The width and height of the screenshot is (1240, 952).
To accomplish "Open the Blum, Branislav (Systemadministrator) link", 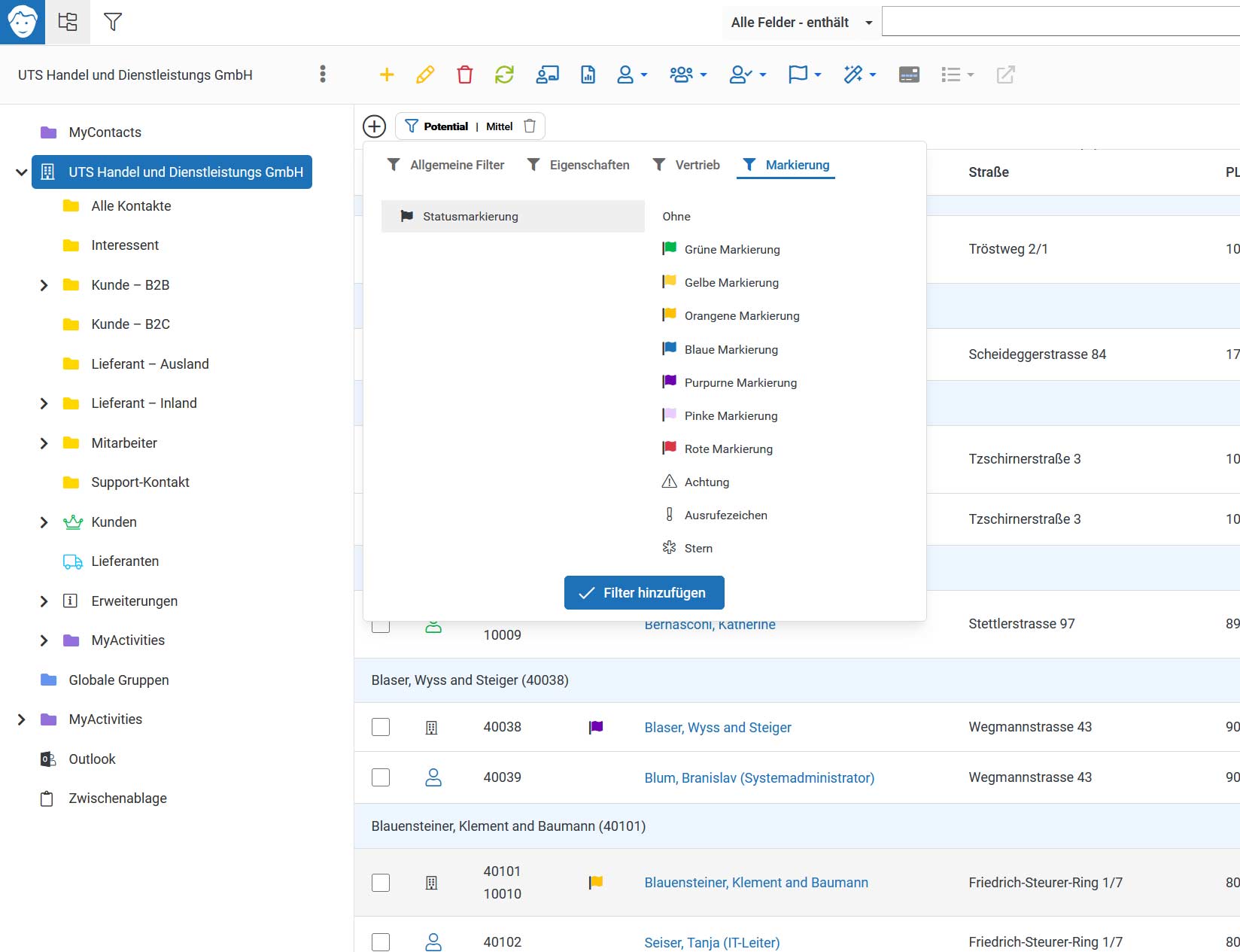I will [759, 778].
